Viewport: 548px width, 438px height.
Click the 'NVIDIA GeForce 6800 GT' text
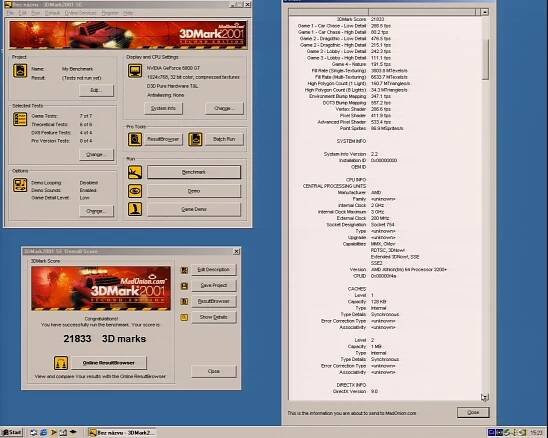point(173,68)
